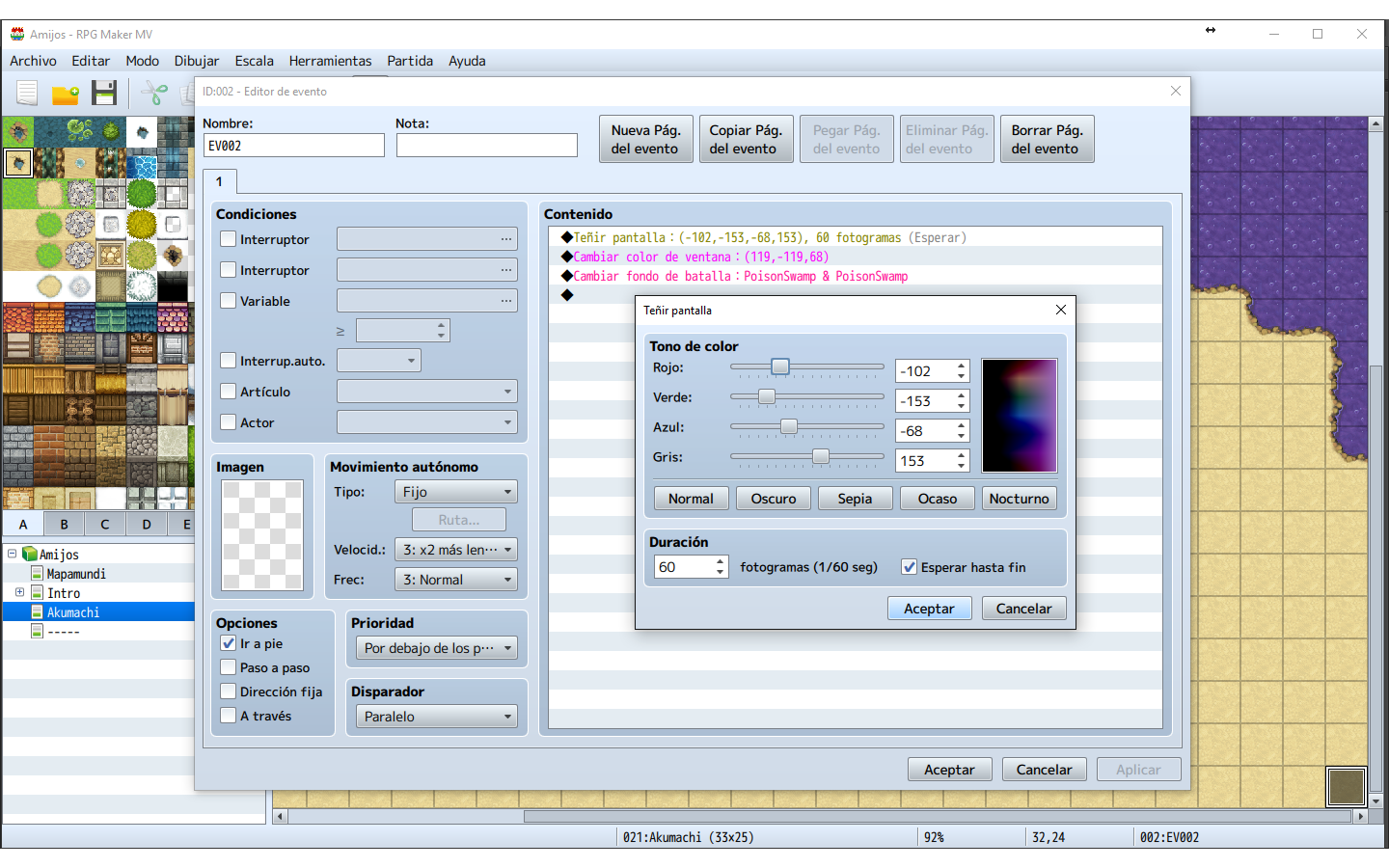Apply the Nocturno color preset

(x=1020, y=499)
